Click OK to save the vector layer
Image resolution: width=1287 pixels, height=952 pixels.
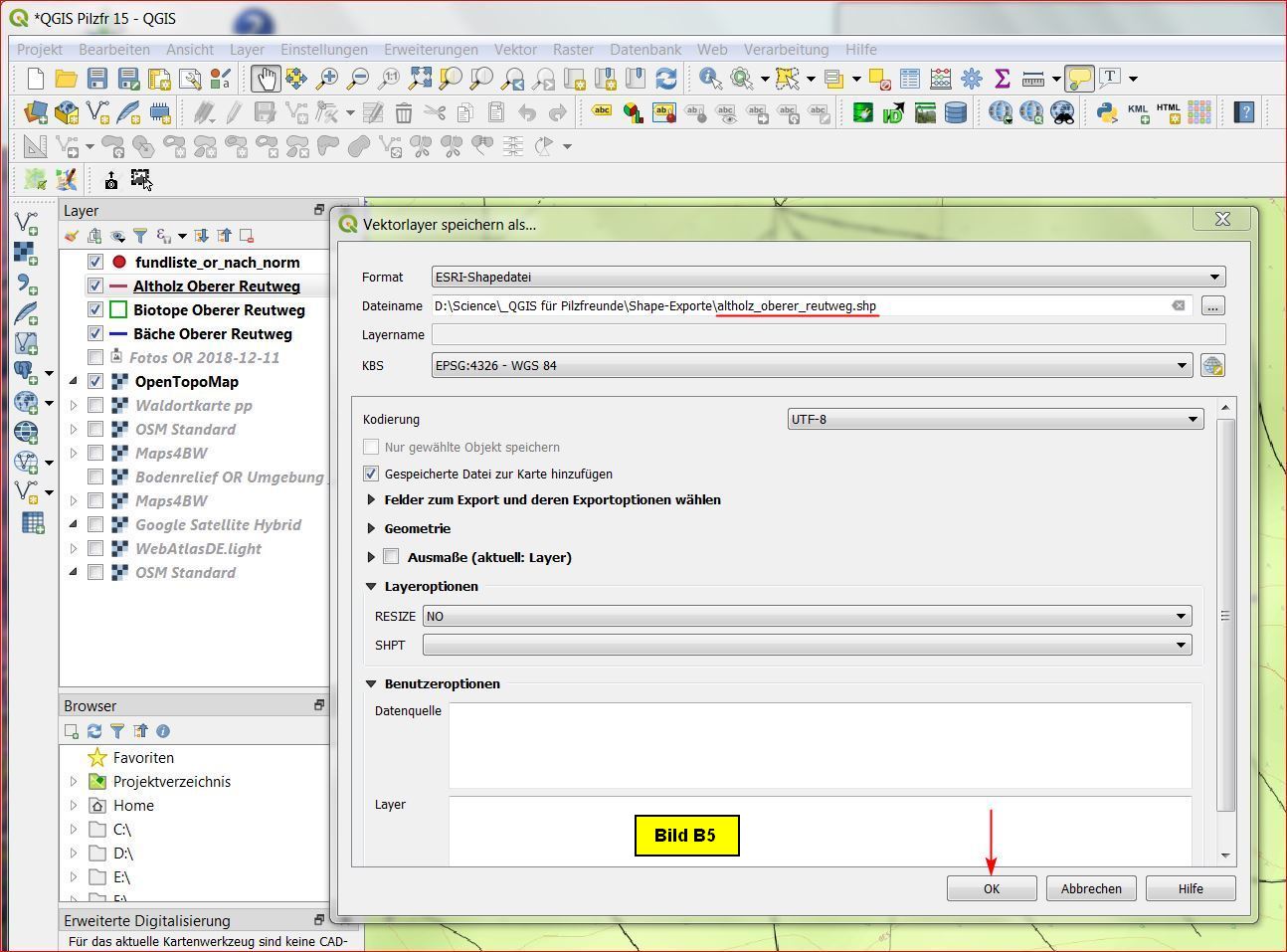pos(991,888)
